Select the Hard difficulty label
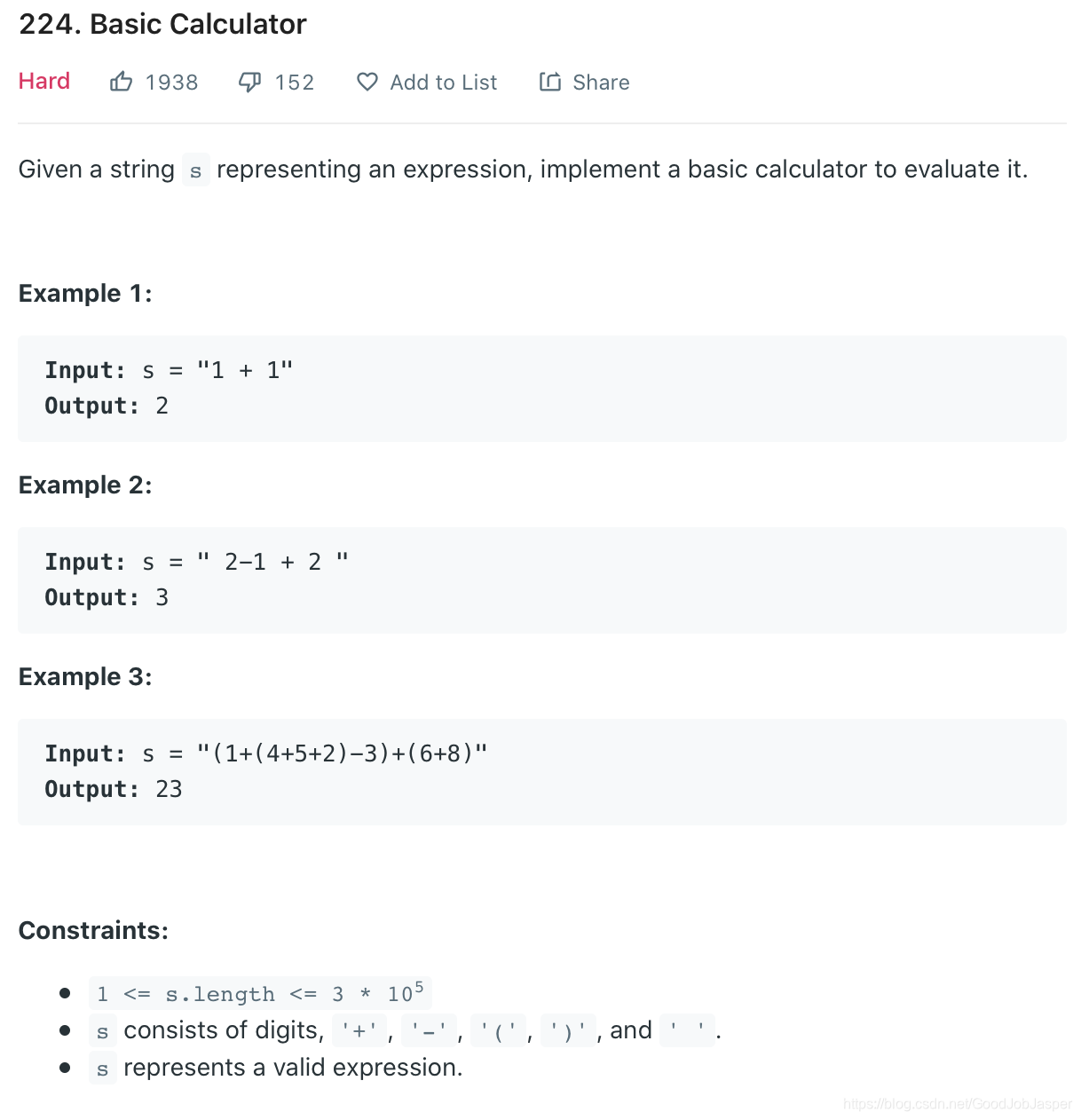 click(43, 82)
